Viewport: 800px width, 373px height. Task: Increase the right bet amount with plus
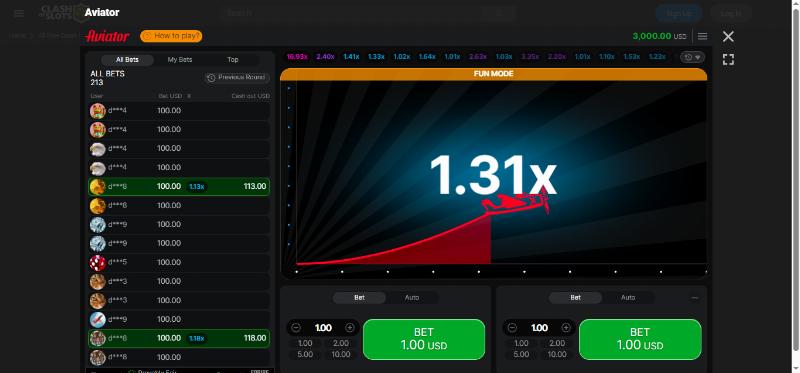[x=566, y=328]
